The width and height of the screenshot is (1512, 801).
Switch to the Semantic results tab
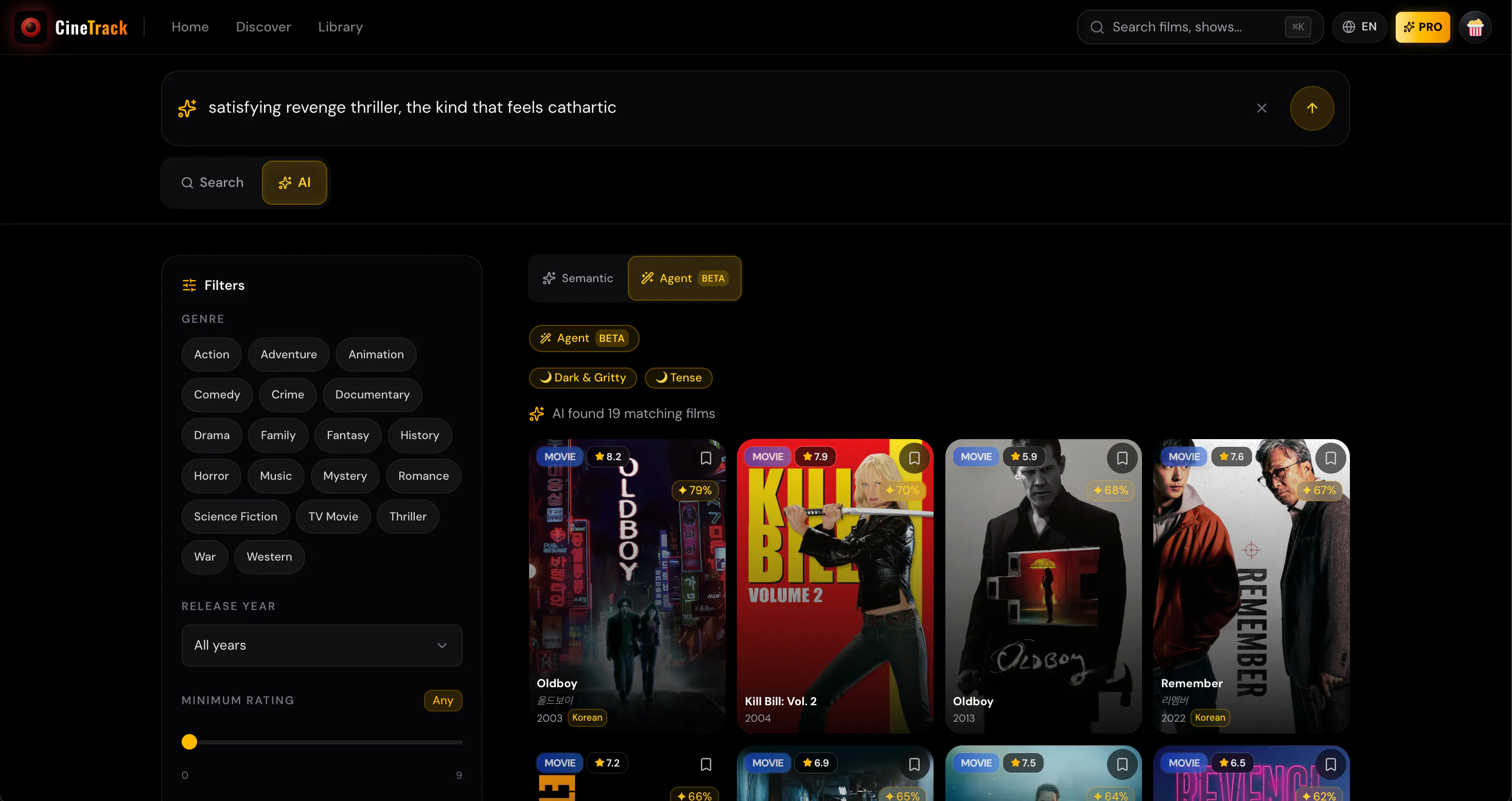click(578, 278)
